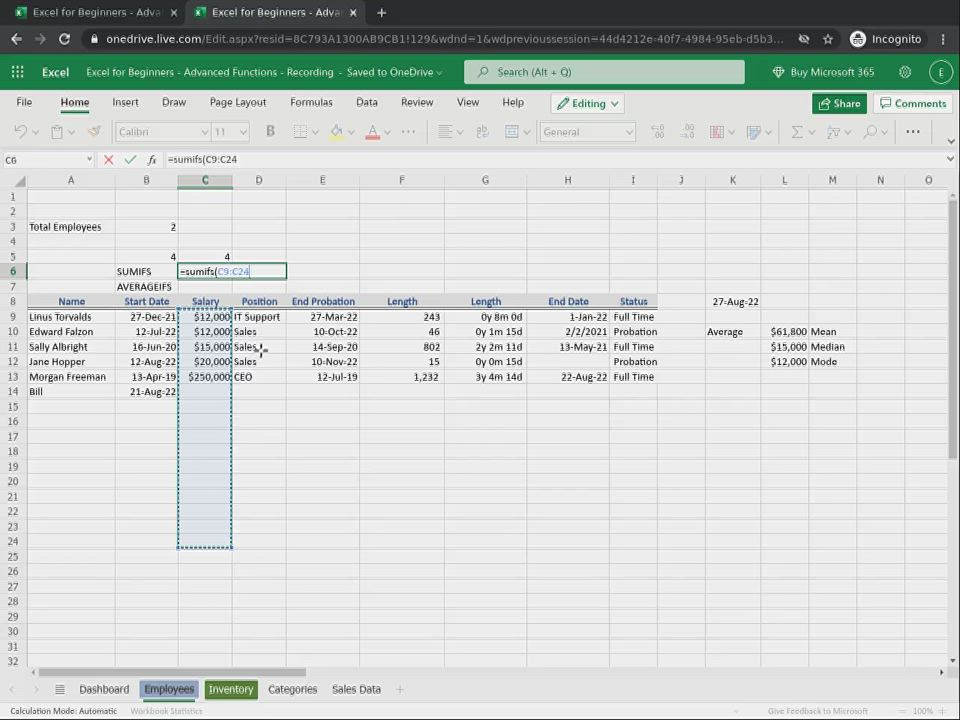
Task: Open the Editing mode dropdown
Action: 587,103
